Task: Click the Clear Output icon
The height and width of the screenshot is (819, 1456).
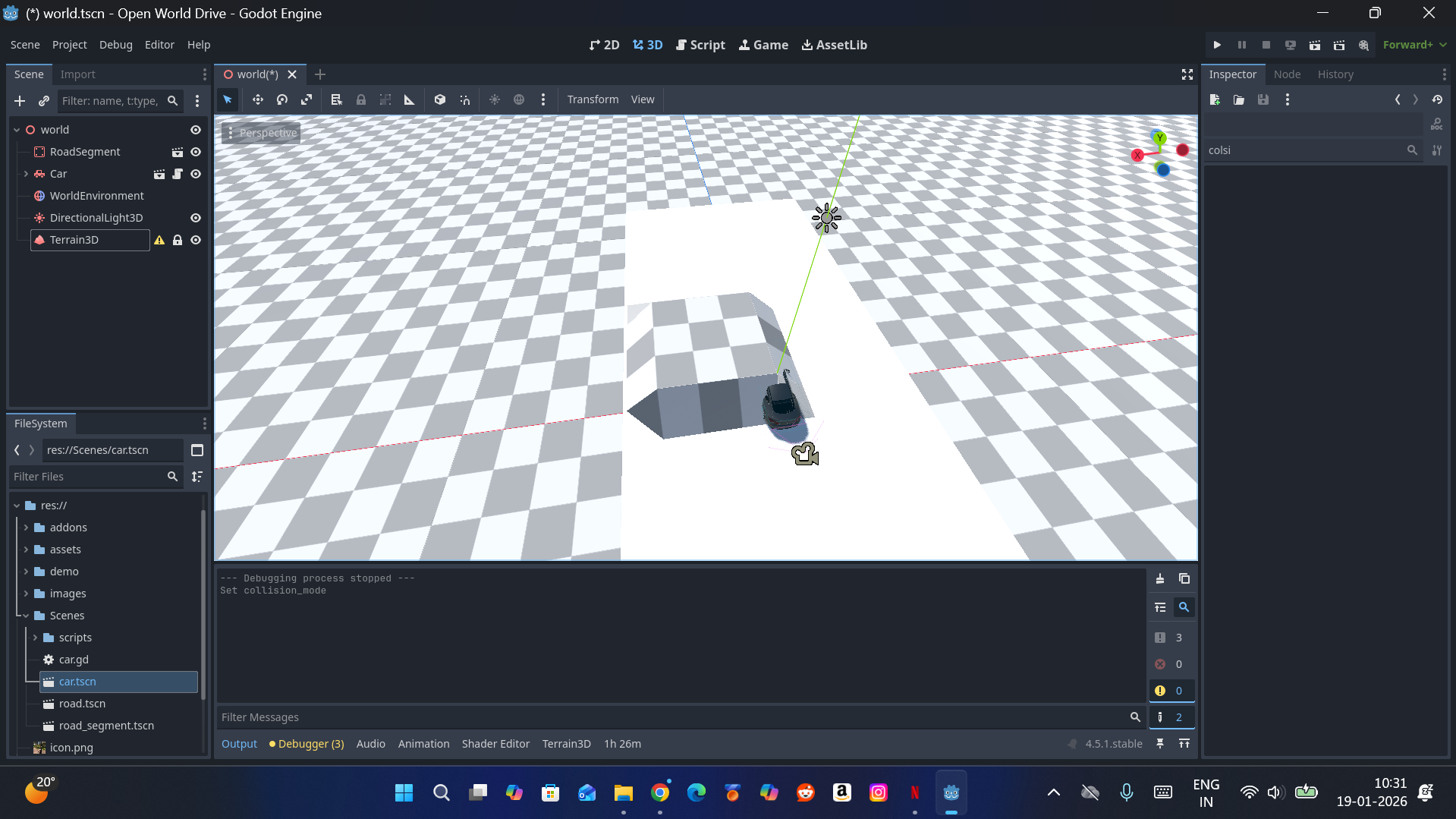Action: pyautogui.click(x=1160, y=579)
